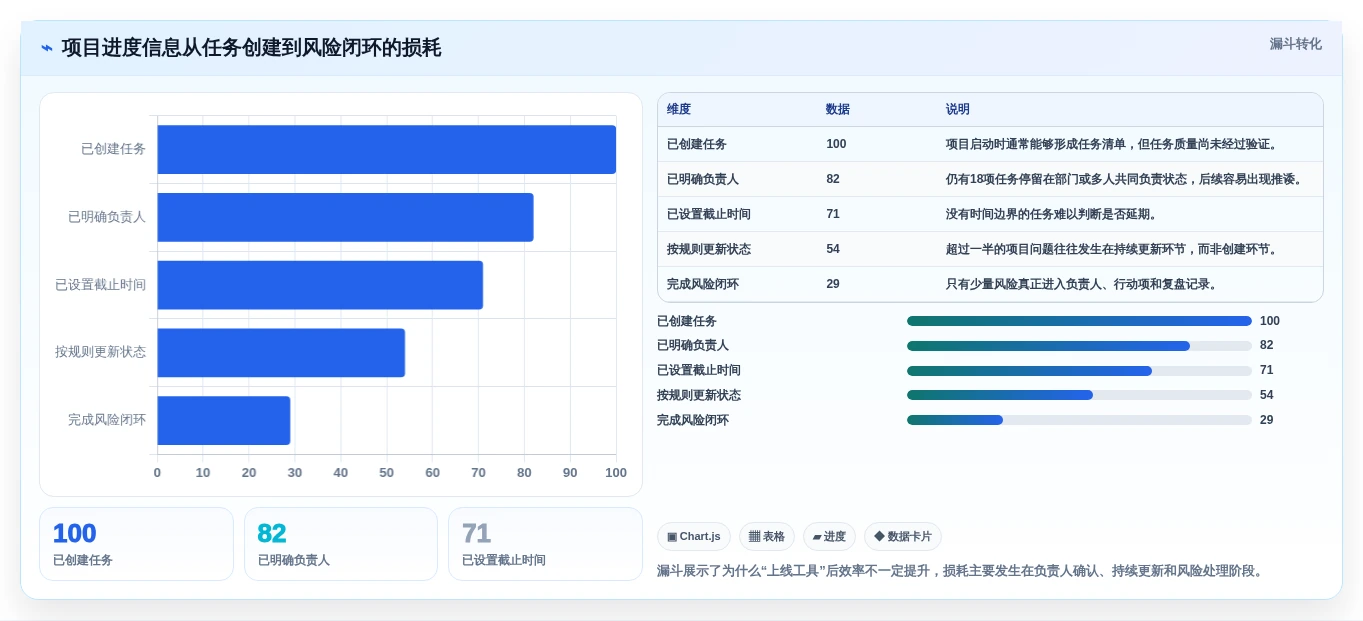Select the Chart.js chip
The height and width of the screenshot is (621, 1363).
(694, 537)
